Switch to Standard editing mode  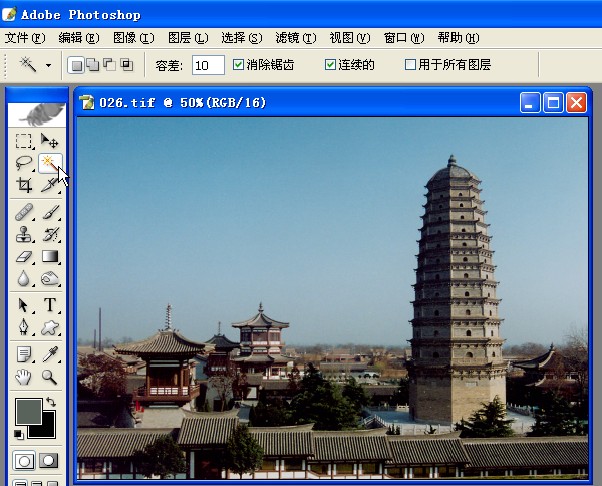coord(24,461)
